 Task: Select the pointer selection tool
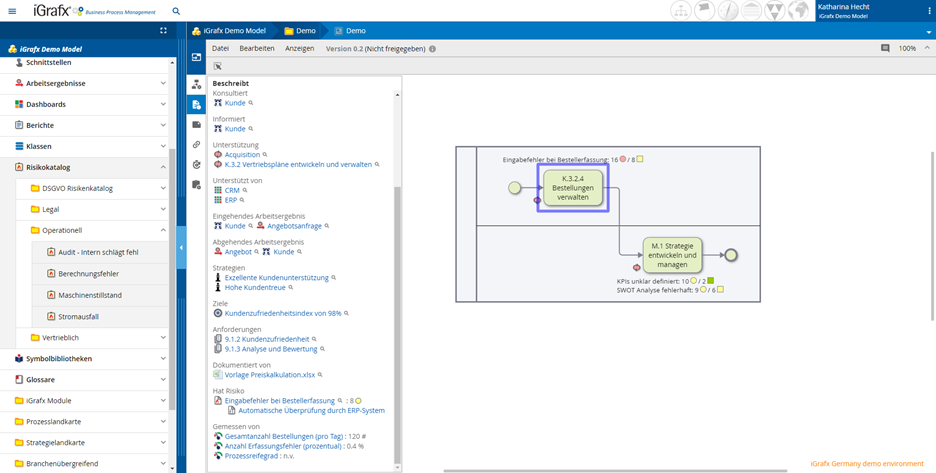click(x=217, y=66)
